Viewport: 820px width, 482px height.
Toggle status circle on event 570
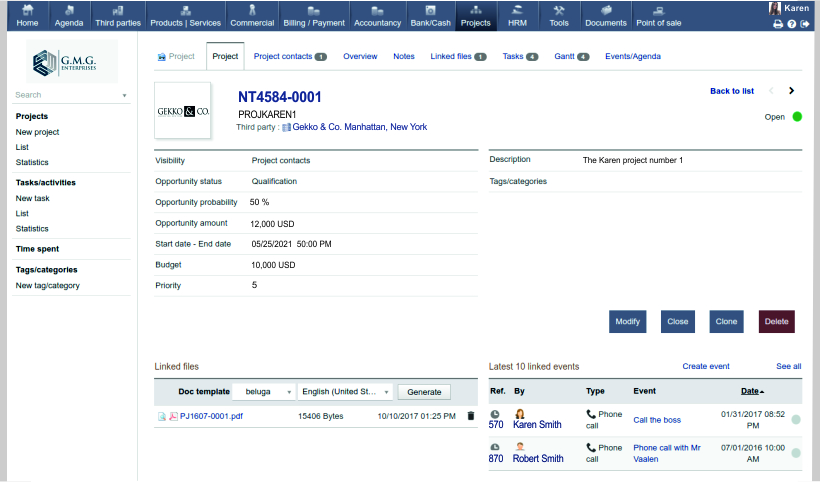click(x=796, y=420)
